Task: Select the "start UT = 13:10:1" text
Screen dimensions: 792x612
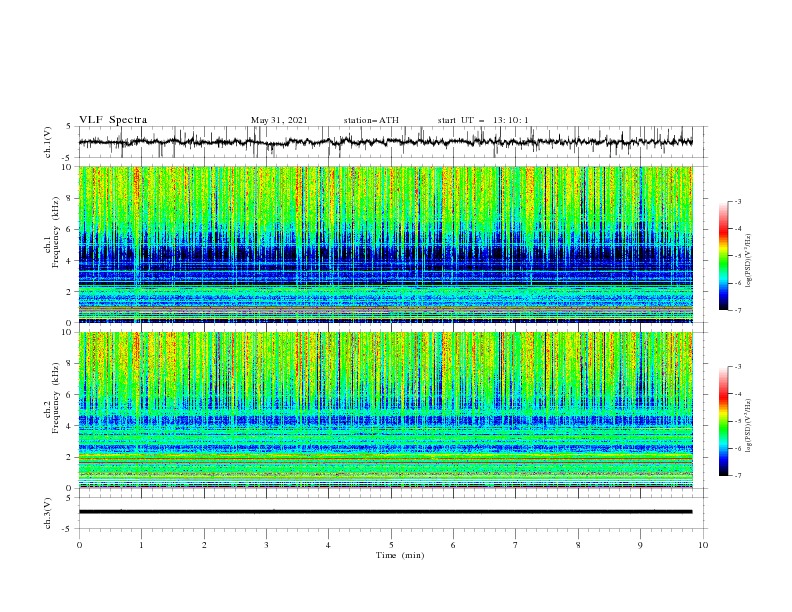Action: pos(483,120)
